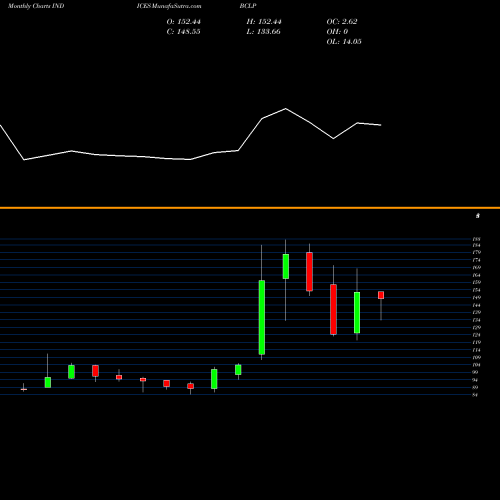Select the first tiny doji candle on the chart
500x500 pixels.
(x=24, y=389)
